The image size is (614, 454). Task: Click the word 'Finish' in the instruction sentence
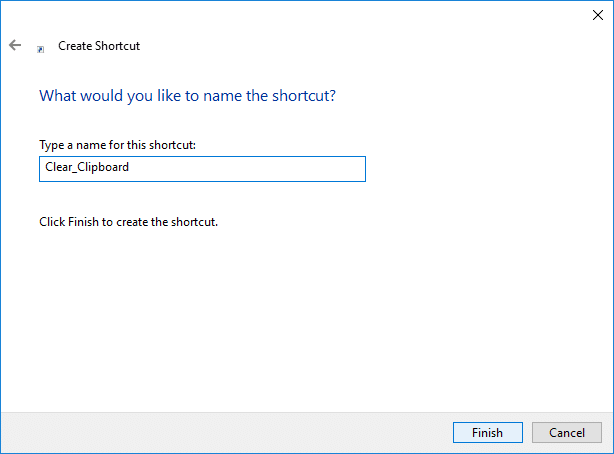82,221
